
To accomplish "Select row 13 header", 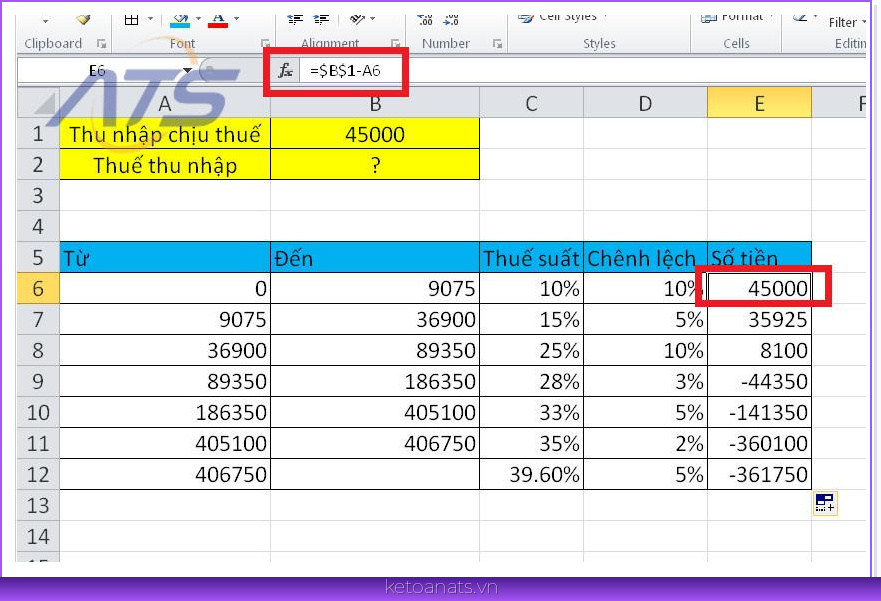I will click(x=38, y=506).
